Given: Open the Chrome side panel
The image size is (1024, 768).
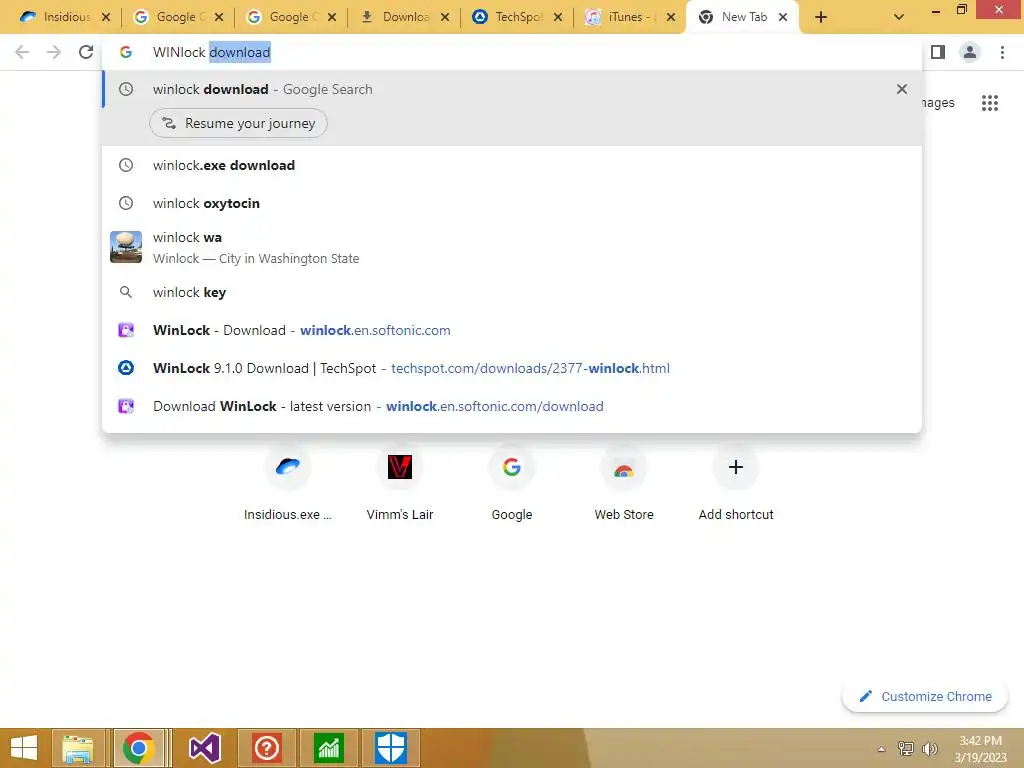Looking at the screenshot, I should coord(938,52).
